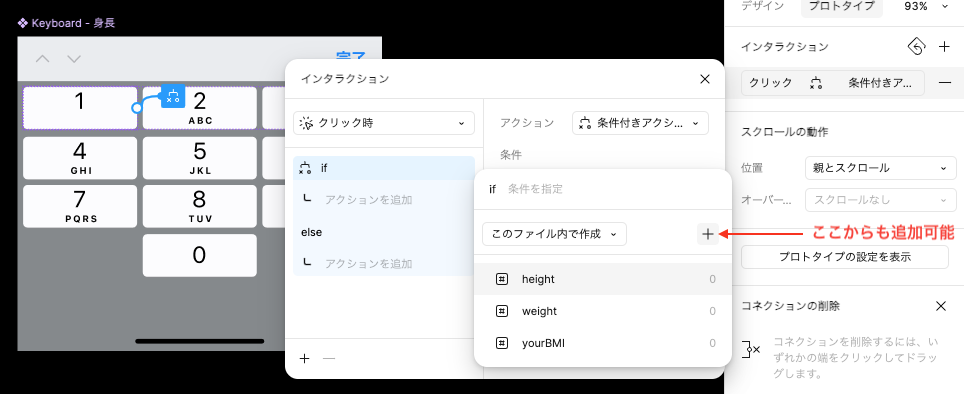This screenshot has height=394, width=964.
Task: Click the connection delete illustration icon
Action: 751,349
